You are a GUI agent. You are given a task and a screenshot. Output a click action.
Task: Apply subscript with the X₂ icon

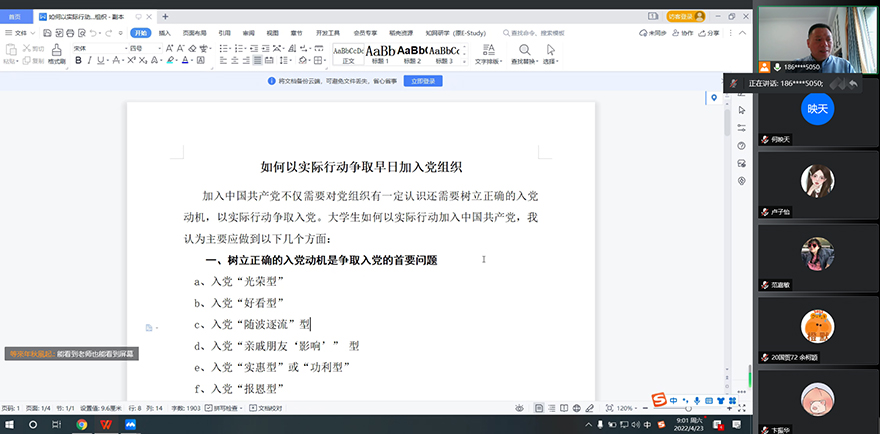coord(143,61)
